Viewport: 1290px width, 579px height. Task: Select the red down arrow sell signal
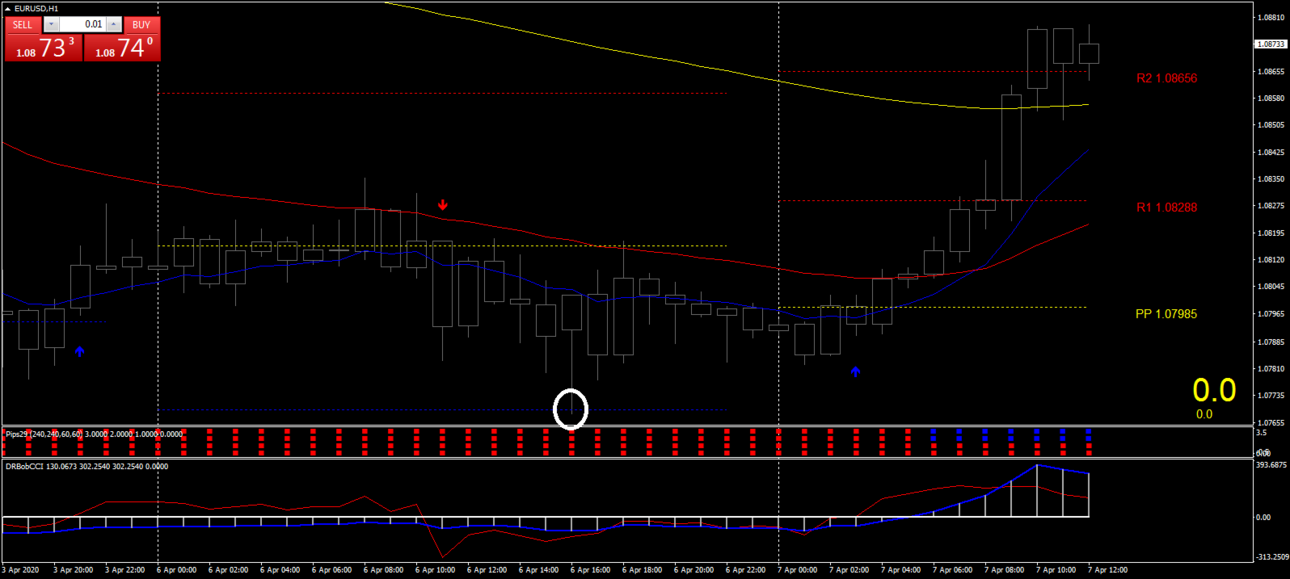click(443, 205)
